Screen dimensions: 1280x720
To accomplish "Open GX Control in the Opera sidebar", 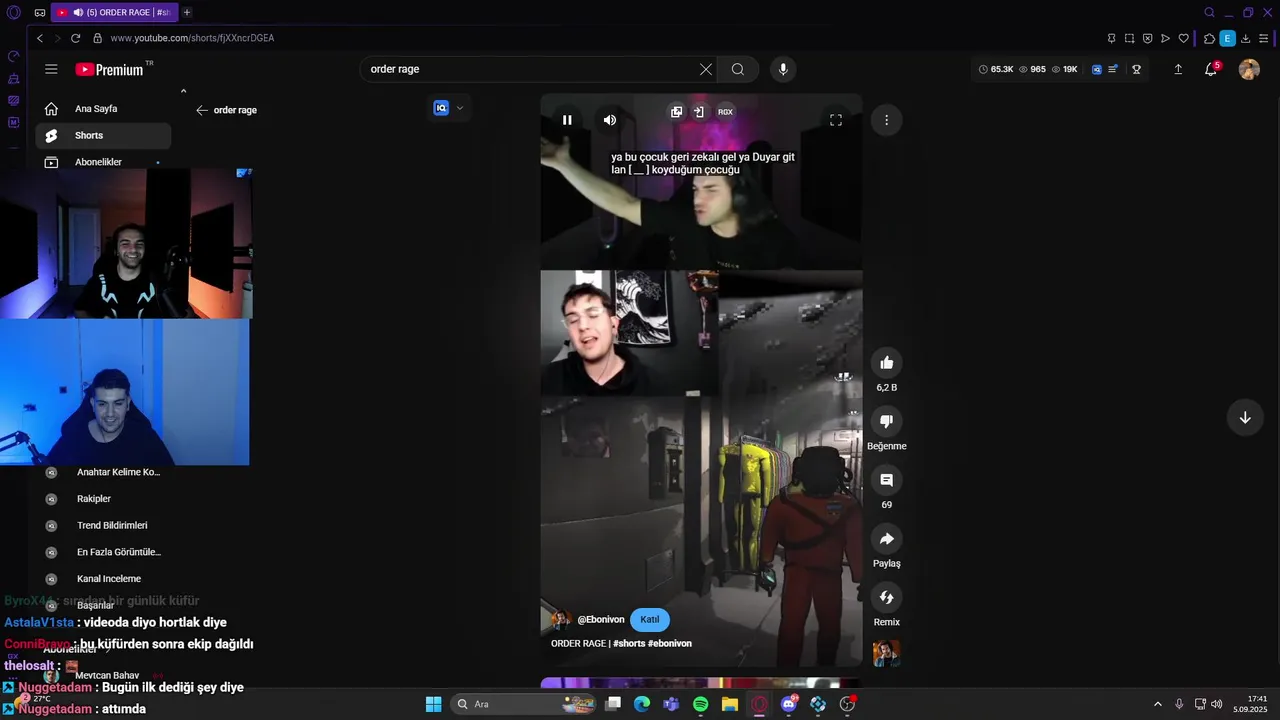I will pyautogui.click(x=13, y=56).
